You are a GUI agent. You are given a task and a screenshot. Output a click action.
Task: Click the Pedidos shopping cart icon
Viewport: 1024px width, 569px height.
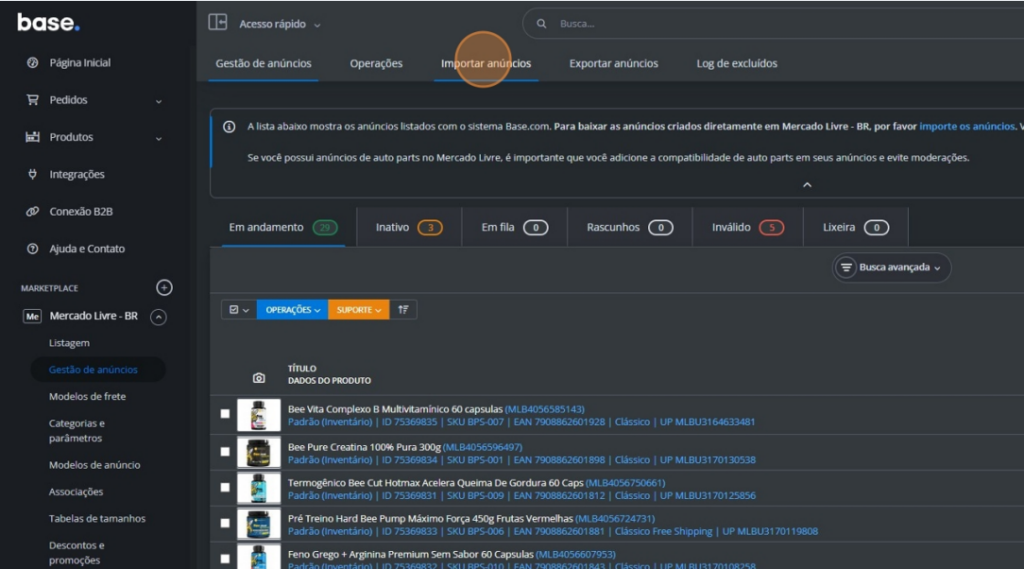tap(32, 100)
